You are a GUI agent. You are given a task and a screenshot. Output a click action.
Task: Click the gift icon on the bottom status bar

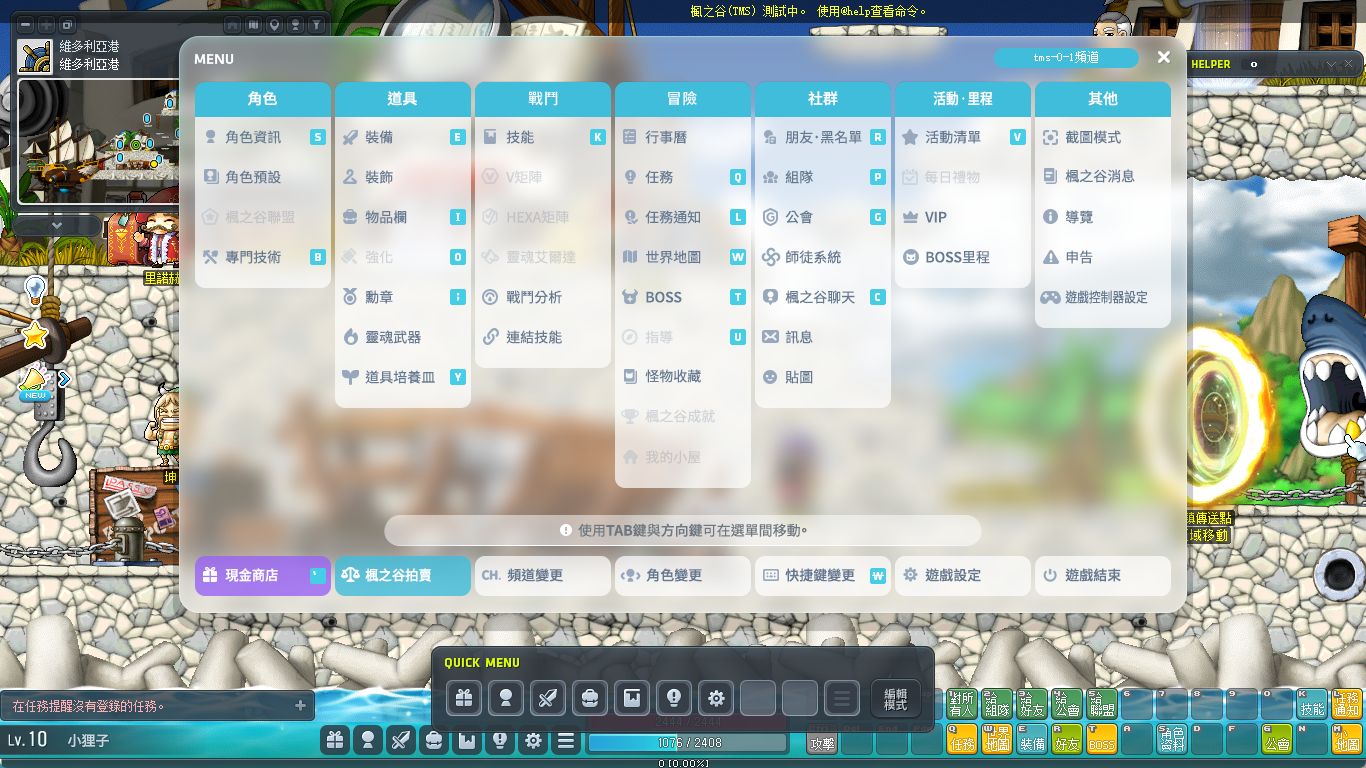pyautogui.click(x=335, y=740)
